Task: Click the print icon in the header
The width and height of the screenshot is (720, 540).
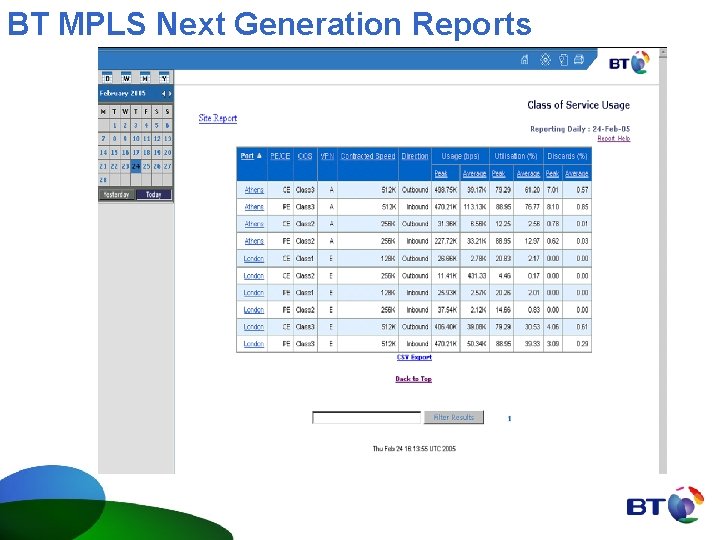Action: [x=579, y=59]
